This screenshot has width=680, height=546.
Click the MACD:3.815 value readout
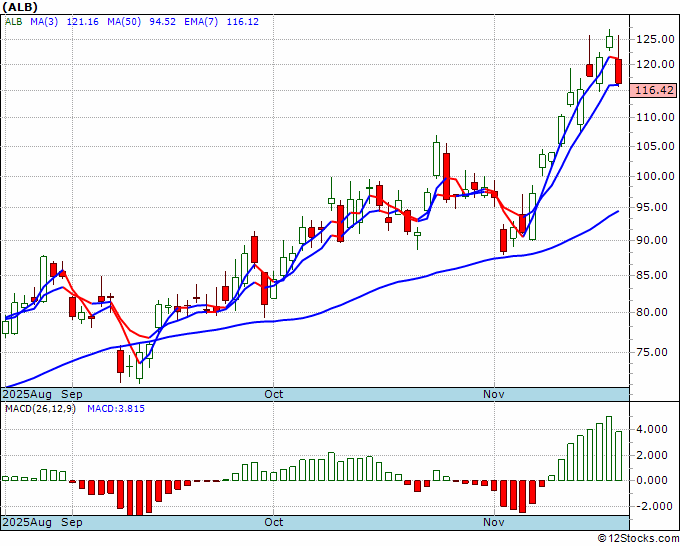coord(116,409)
